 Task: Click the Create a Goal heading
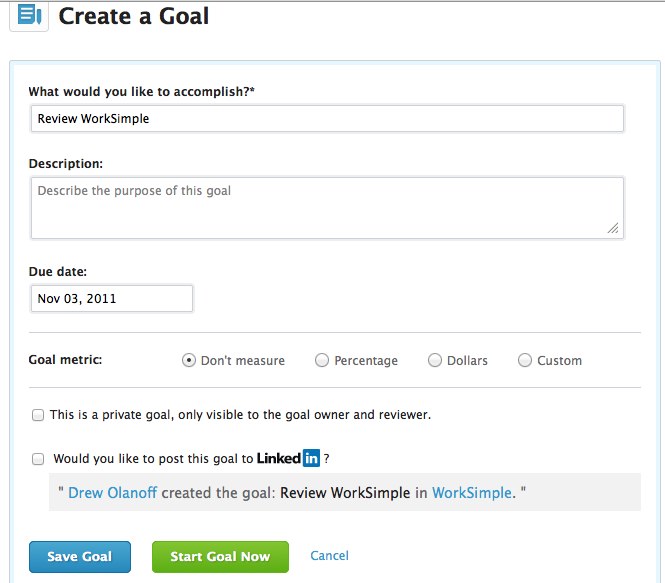[134, 16]
